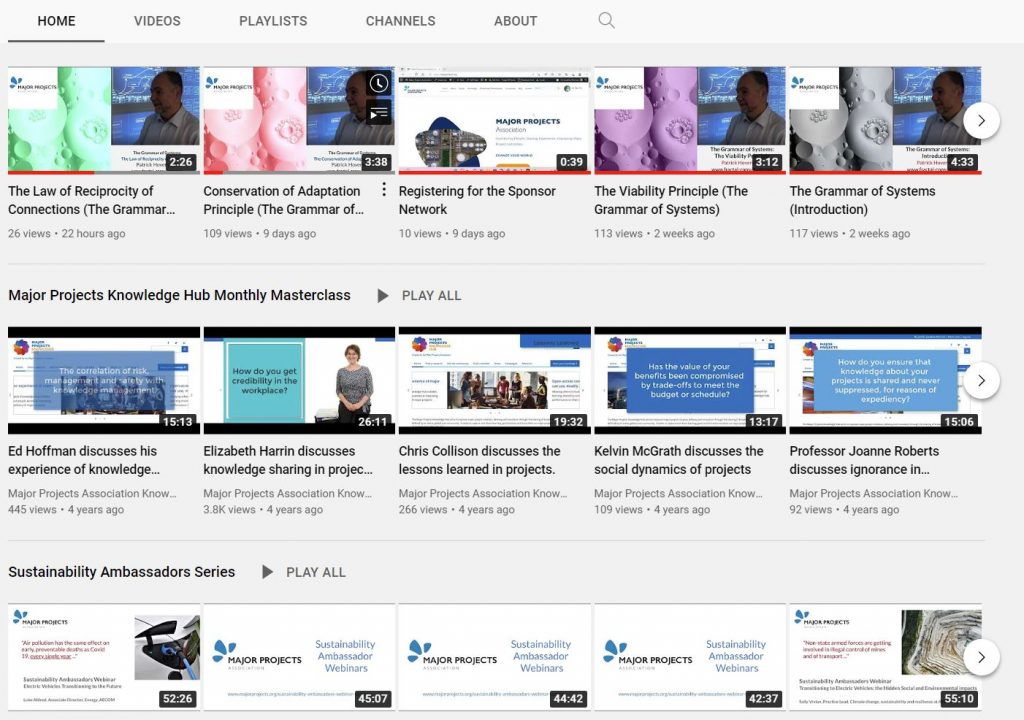1024x720 pixels.
Task: Open the channel search magnifier icon
Action: click(x=606, y=20)
